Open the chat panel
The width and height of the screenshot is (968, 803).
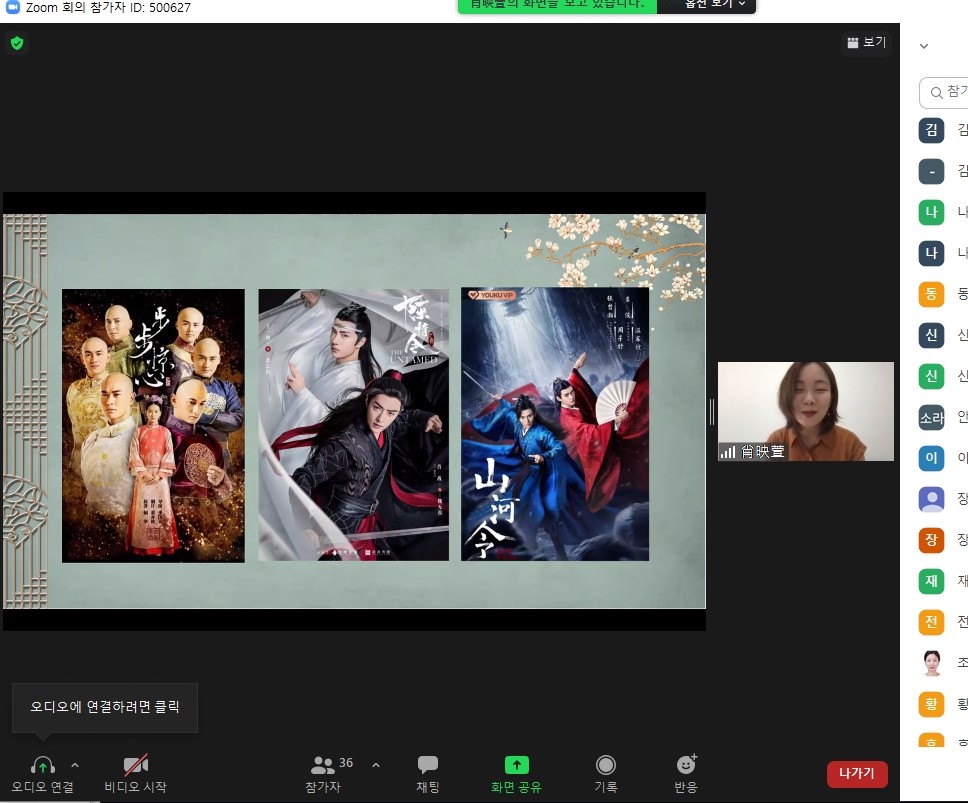pyautogui.click(x=428, y=774)
